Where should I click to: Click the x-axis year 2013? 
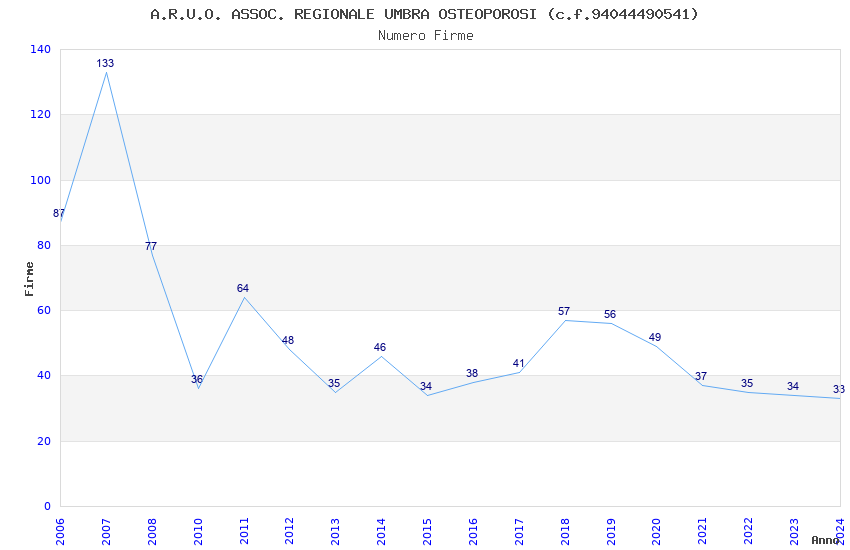pyautogui.click(x=335, y=531)
